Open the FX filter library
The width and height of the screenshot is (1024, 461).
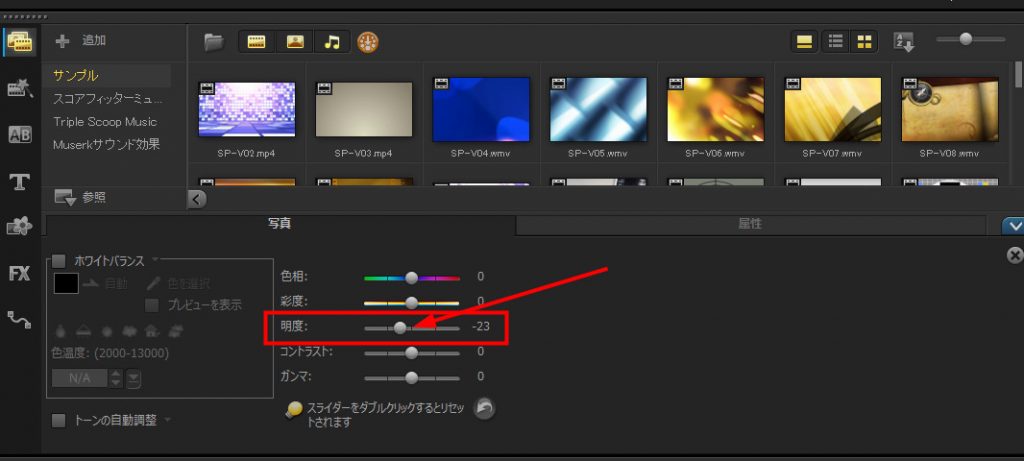(x=19, y=273)
